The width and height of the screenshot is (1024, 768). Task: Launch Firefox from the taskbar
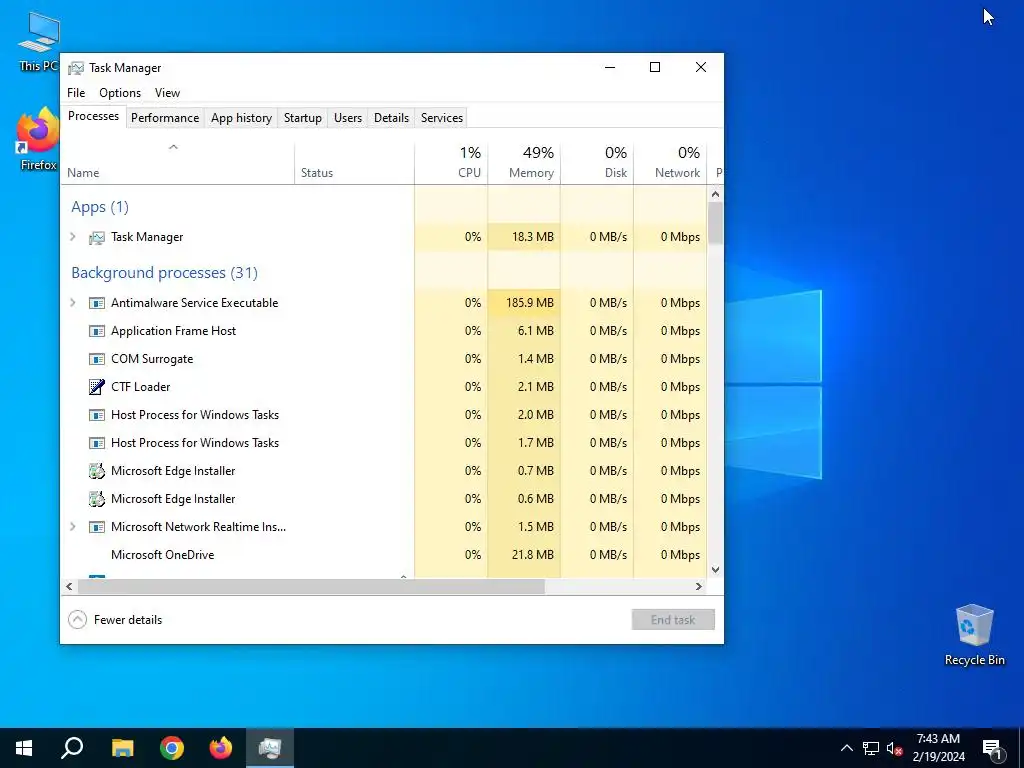point(221,748)
